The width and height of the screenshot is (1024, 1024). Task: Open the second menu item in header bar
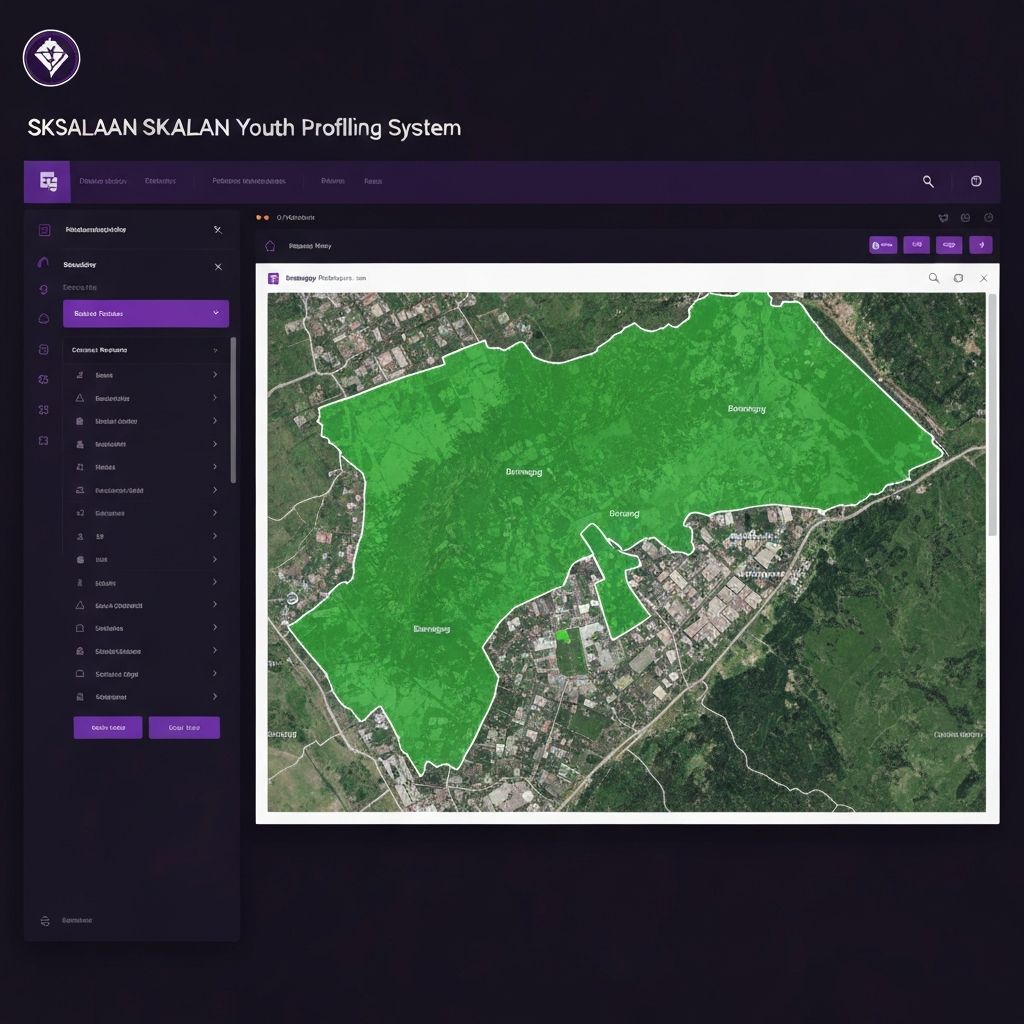[x=160, y=182]
